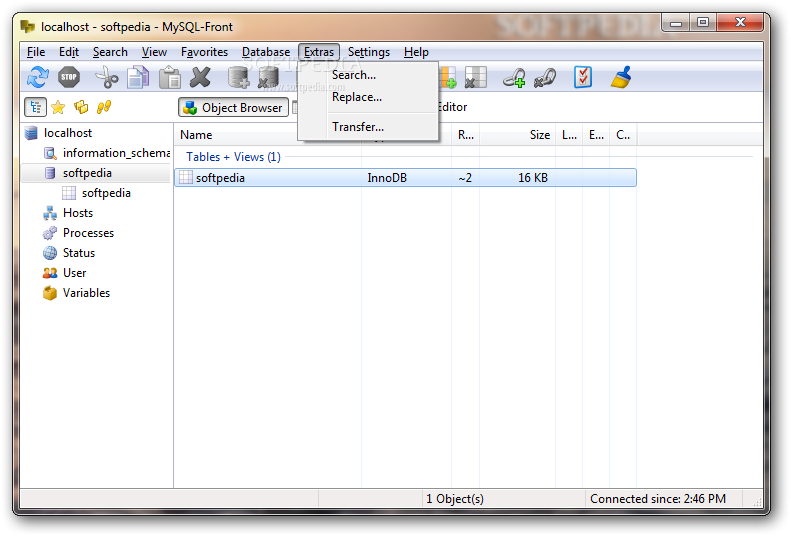Click the Hosts network icon

pos(50,213)
